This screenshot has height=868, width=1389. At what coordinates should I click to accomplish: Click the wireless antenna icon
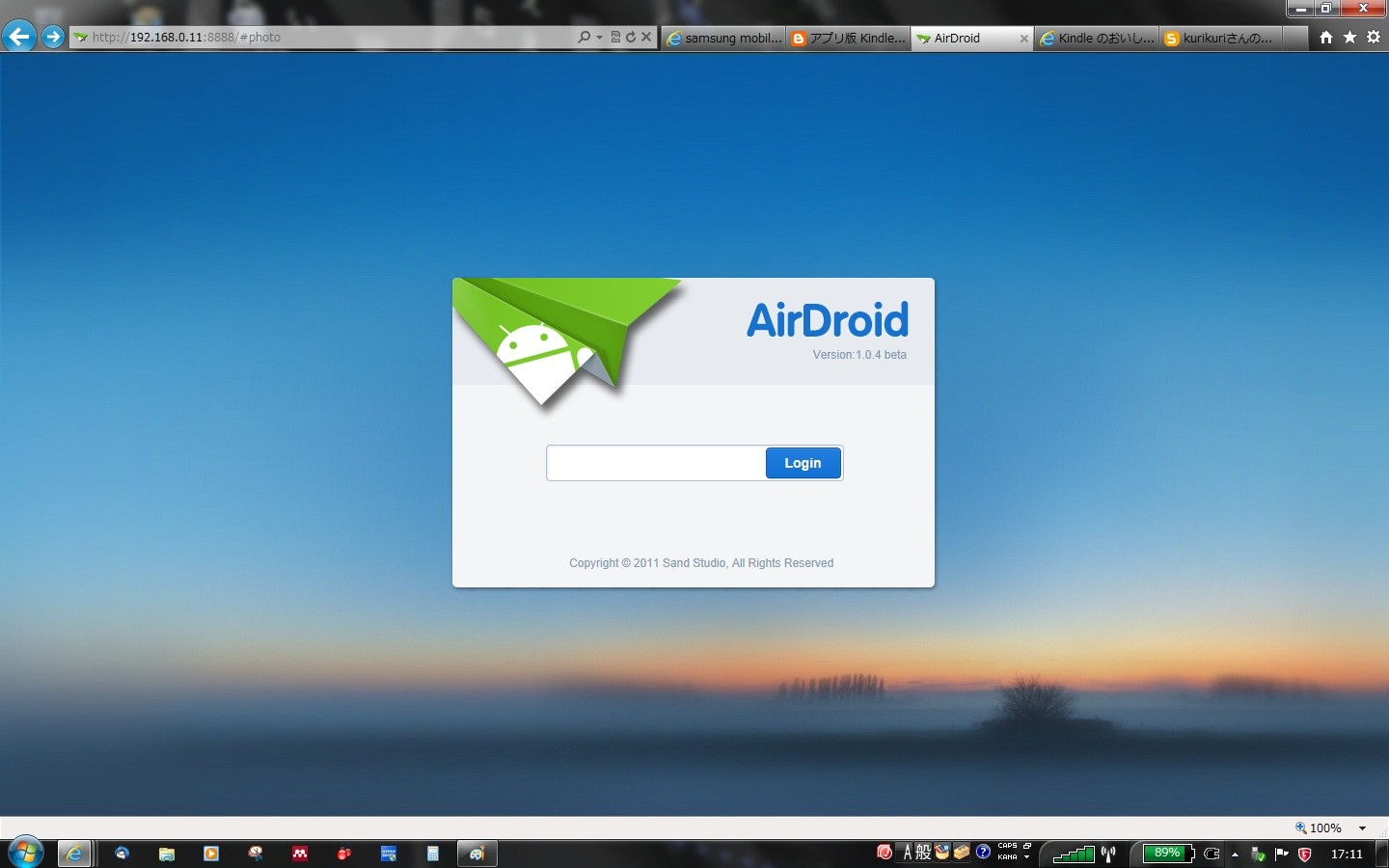[x=1108, y=854]
